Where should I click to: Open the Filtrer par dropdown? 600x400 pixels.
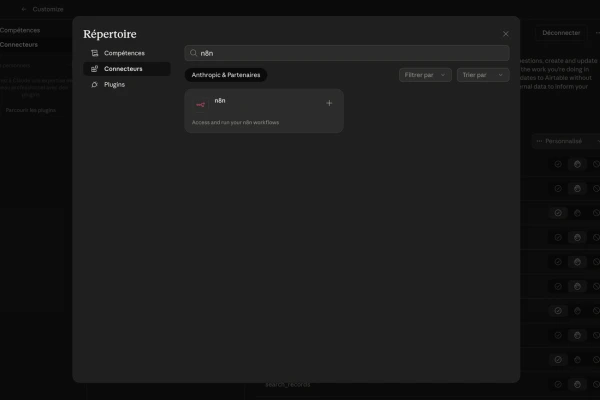[425, 75]
